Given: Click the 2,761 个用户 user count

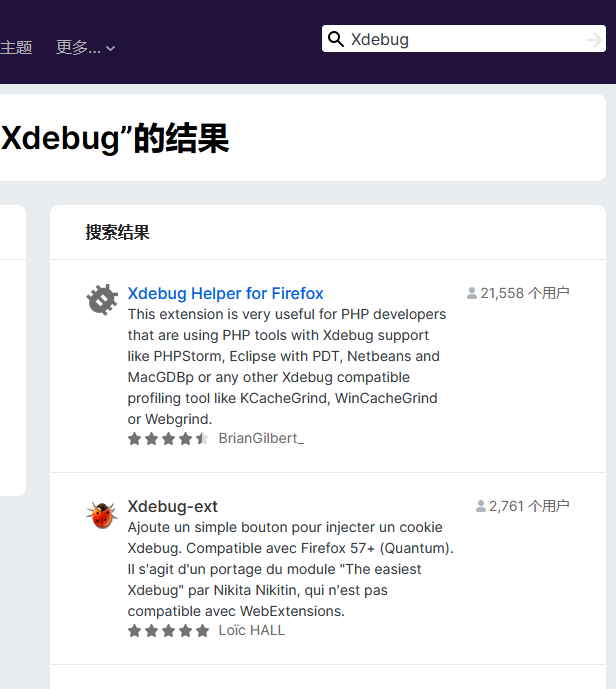Looking at the screenshot, I should (529, 506).
